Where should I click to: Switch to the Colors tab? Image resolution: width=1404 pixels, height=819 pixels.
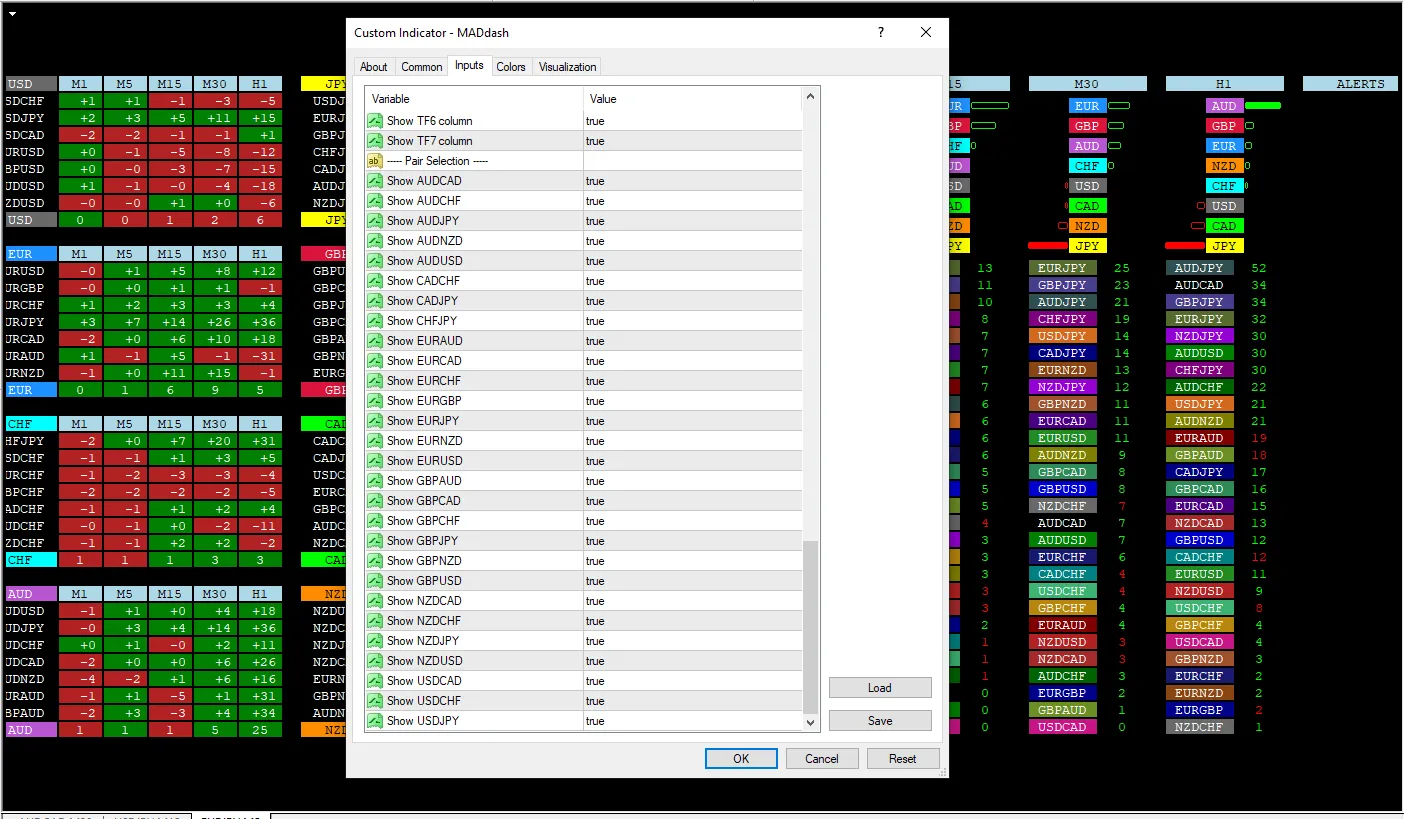point(511,67)
